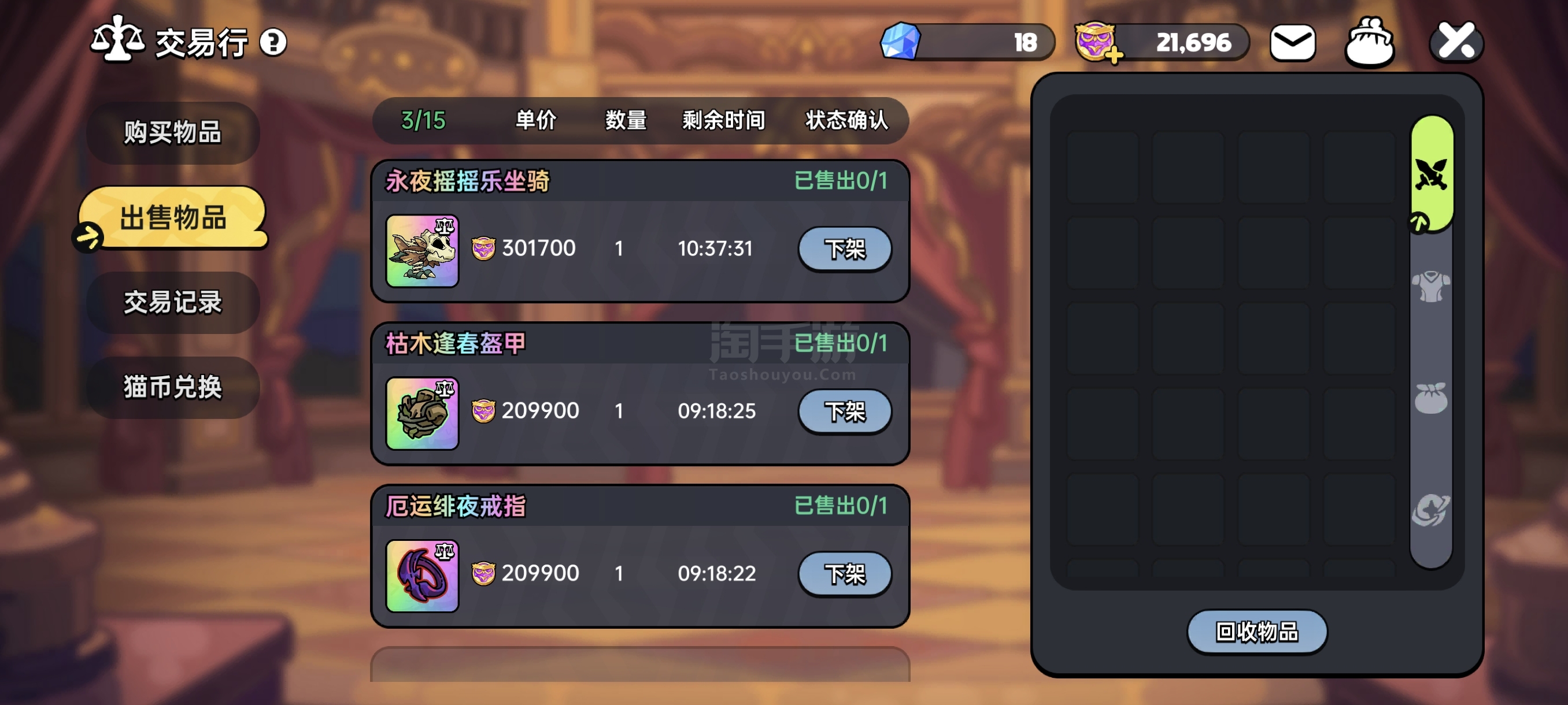The height and width of the screenshot is (705, 1568).
Task: Select the crossed swords weapon category
Action: pyautogui.click(x=1432, y=175)
